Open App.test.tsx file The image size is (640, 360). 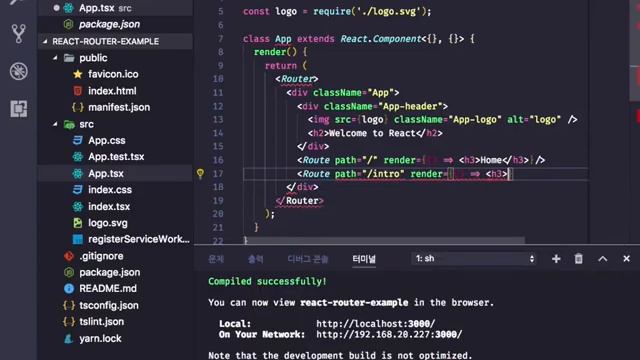point(115,157)
